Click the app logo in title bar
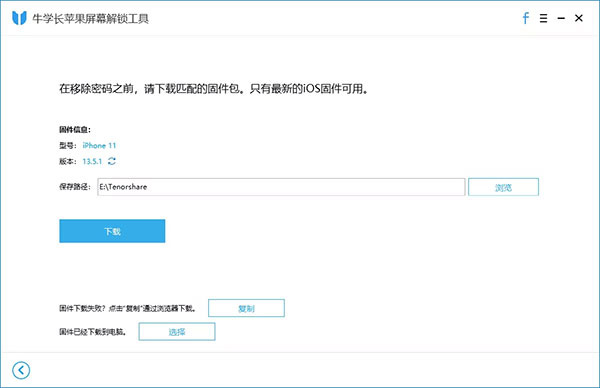The width and height of the screenshot is (600, 388). (19, 18)
